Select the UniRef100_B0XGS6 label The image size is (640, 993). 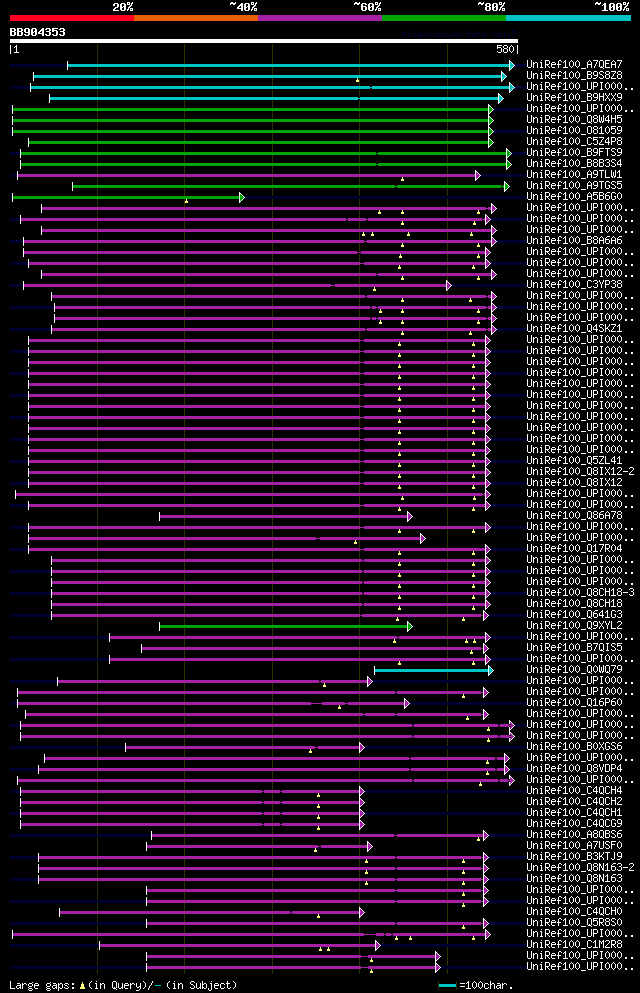point(574,747)
